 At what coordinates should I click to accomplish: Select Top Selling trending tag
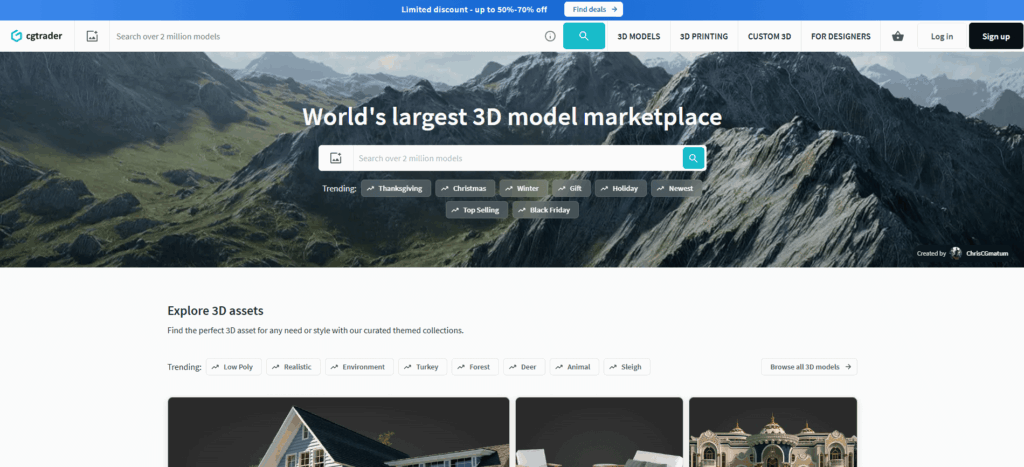477,210
